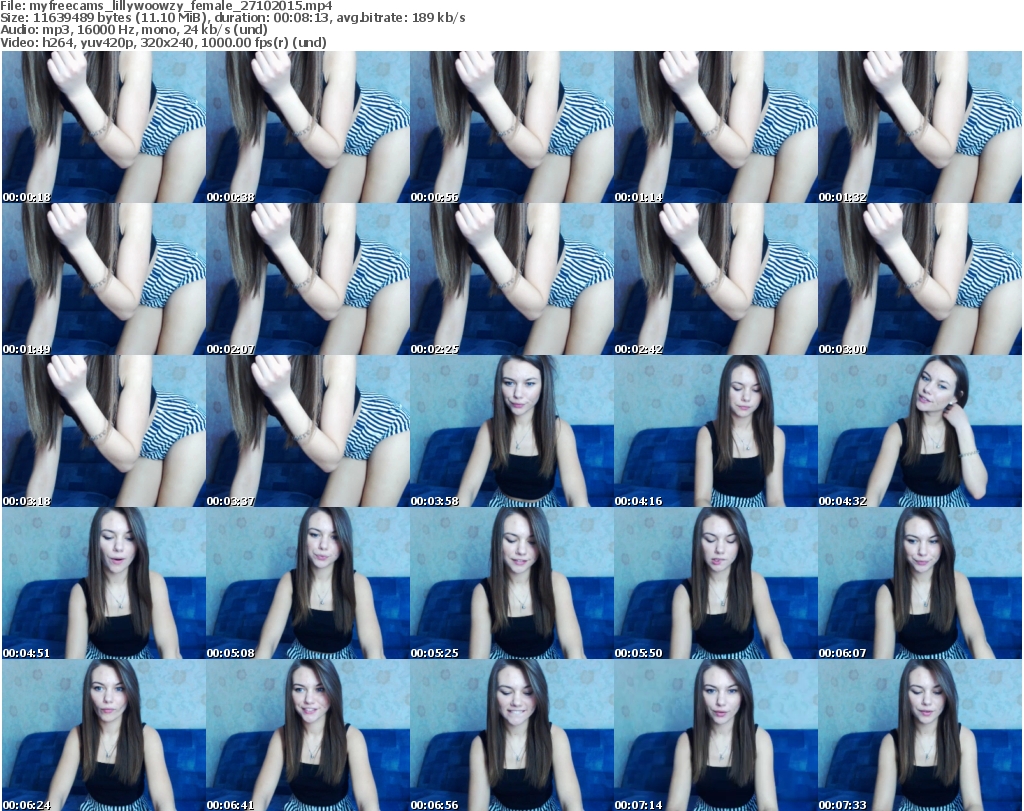
Task: Choose the frame marked 00:05:50
Action: [716, 583]
